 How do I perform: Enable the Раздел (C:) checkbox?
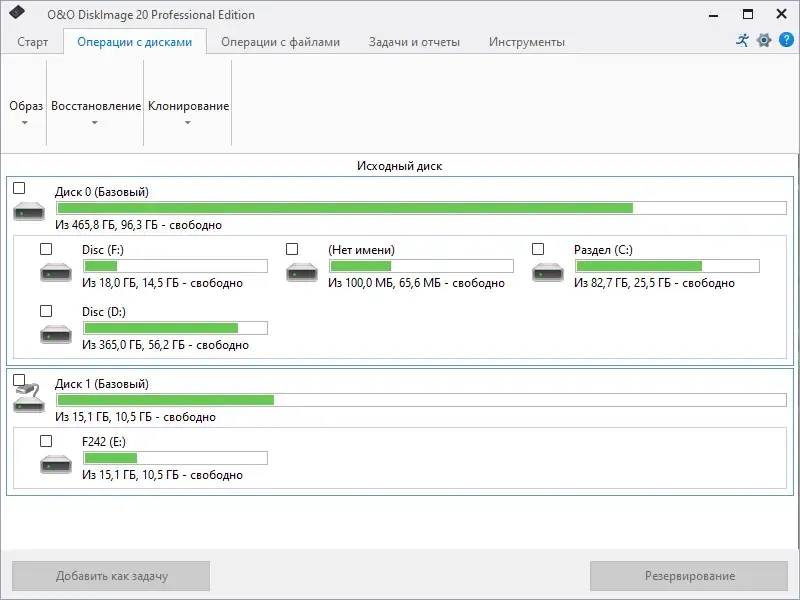click(538, 249)
